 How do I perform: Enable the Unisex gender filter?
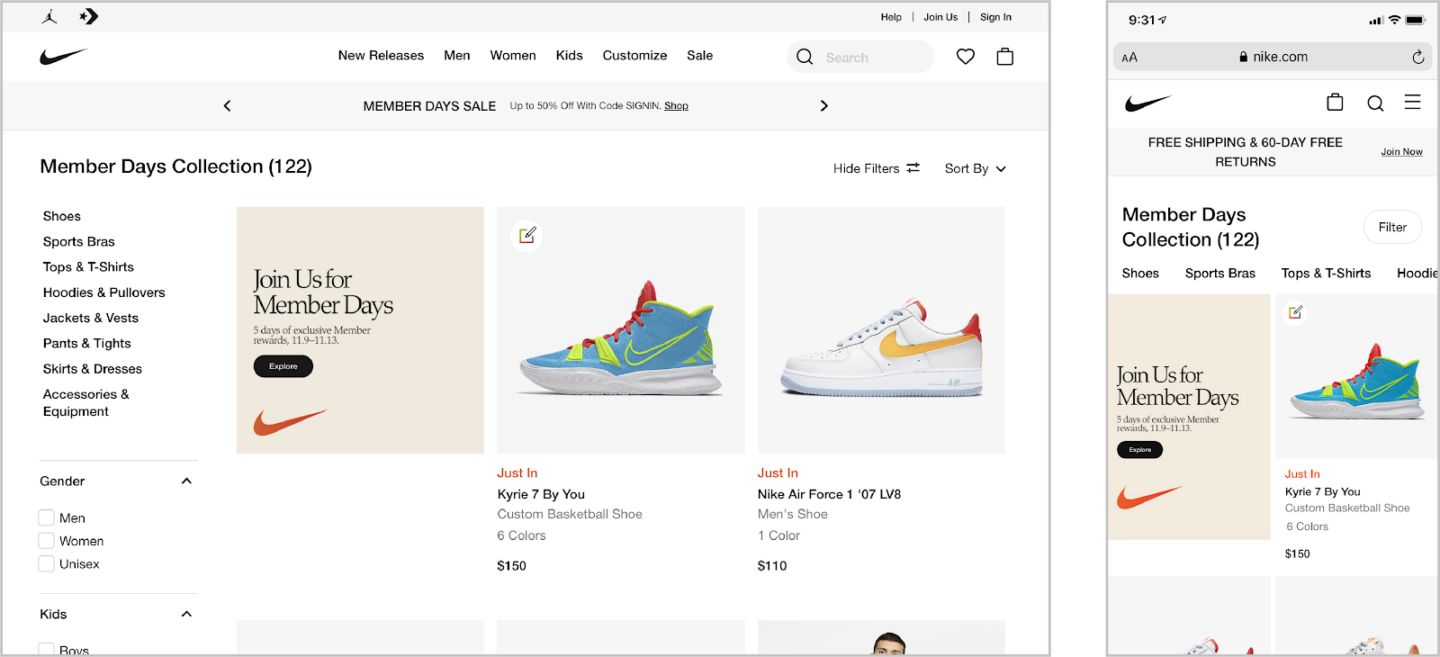click(46, 564)
